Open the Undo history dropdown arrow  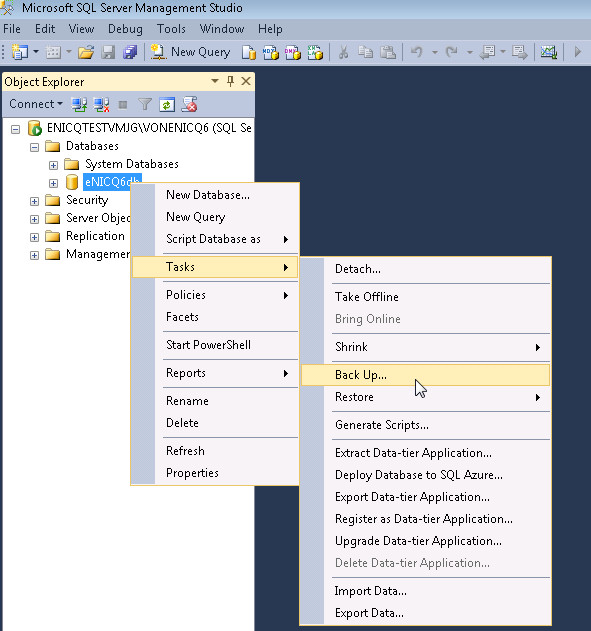(x=434, y=52)
